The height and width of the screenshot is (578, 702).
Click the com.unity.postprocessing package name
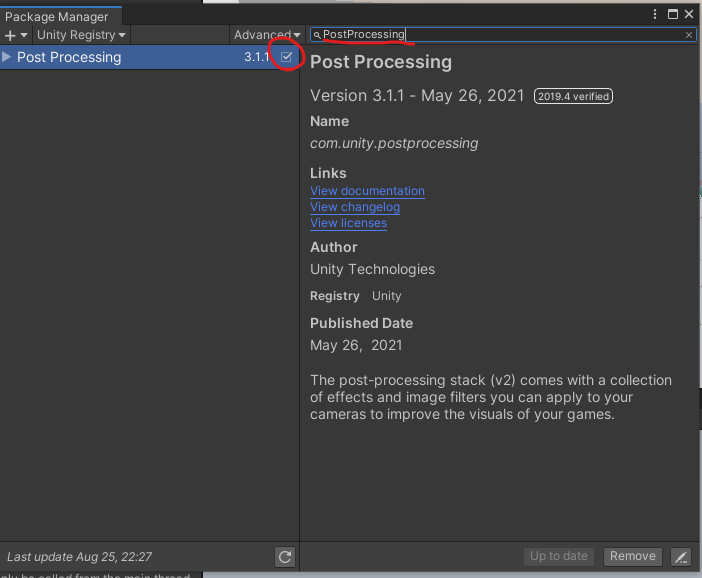394,143
